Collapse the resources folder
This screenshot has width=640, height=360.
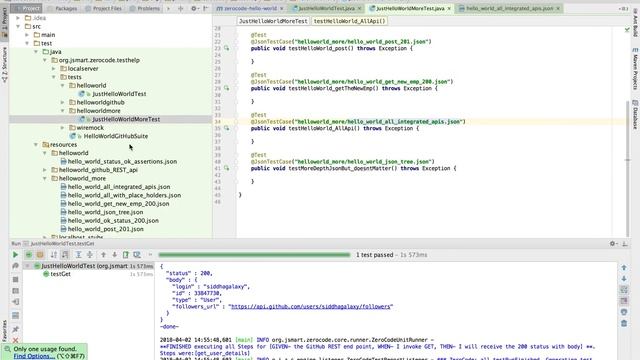point(36,144)
